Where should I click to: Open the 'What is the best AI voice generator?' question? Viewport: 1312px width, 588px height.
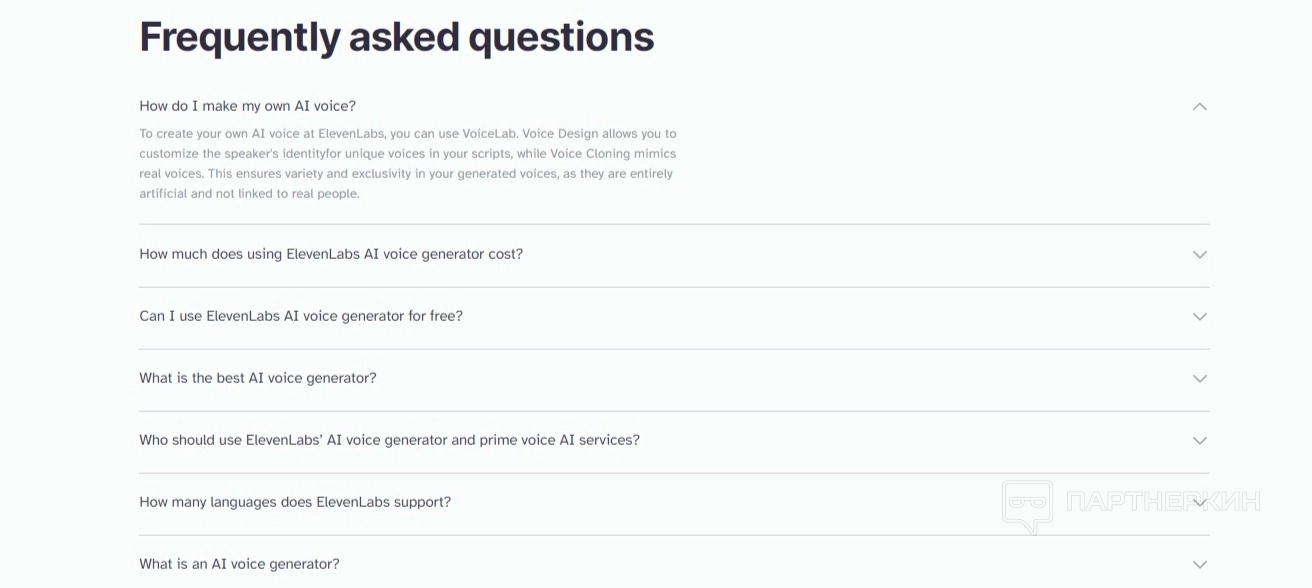tap(258, 378)
